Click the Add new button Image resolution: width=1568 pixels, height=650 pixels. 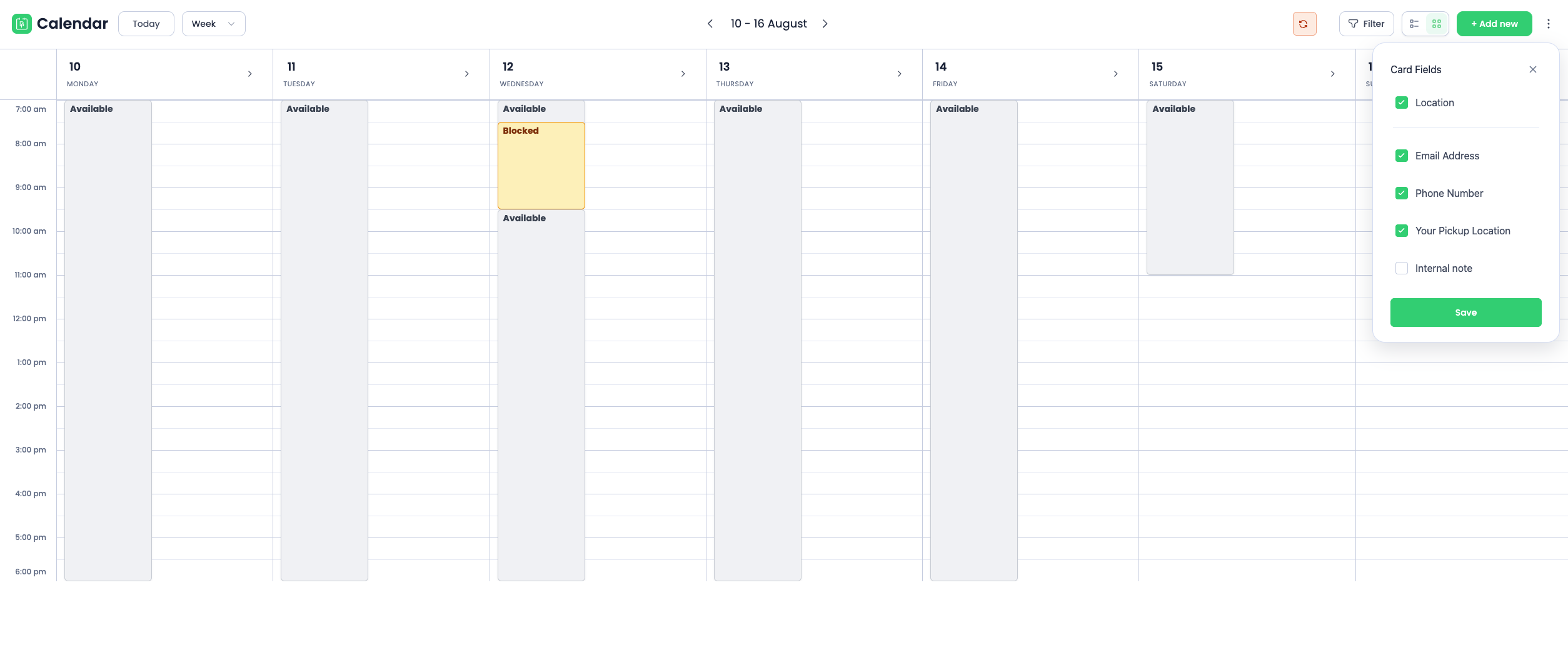coord(1494,24)
